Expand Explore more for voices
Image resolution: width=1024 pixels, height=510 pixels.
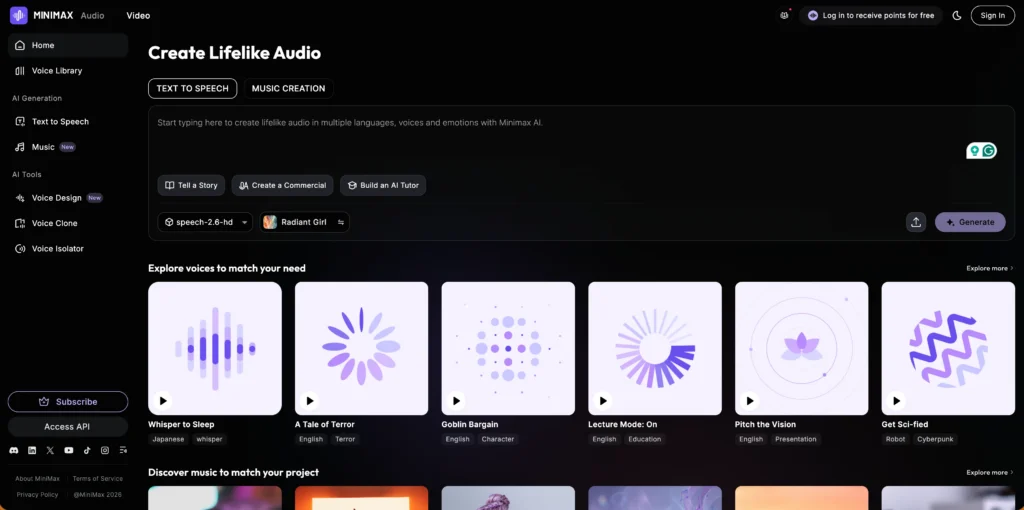(989, 268)
